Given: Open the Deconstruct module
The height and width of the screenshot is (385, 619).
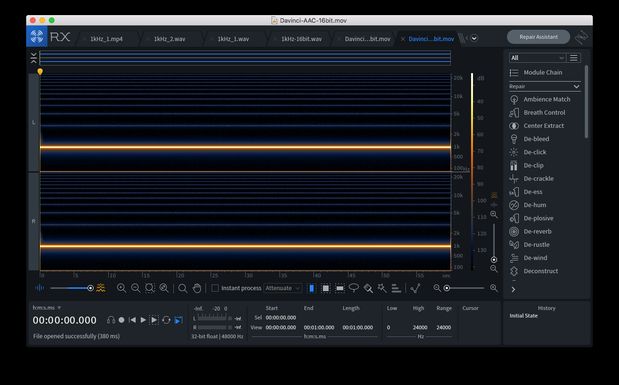Looking at the screenshot, I should click(534, 271).
